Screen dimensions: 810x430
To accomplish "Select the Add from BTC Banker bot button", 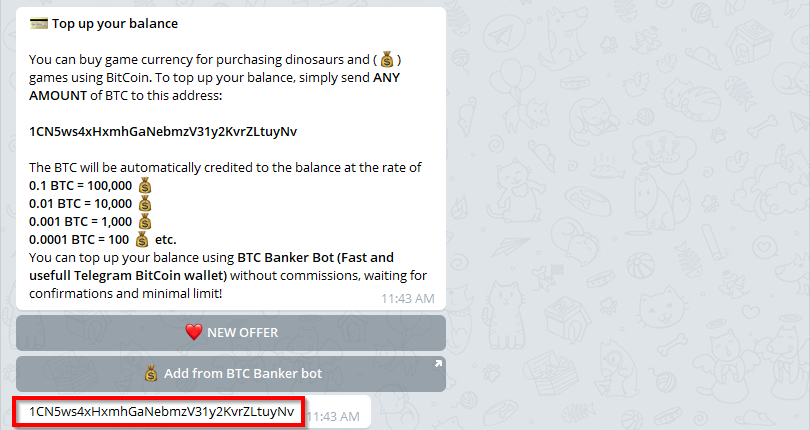I will 231,374.
